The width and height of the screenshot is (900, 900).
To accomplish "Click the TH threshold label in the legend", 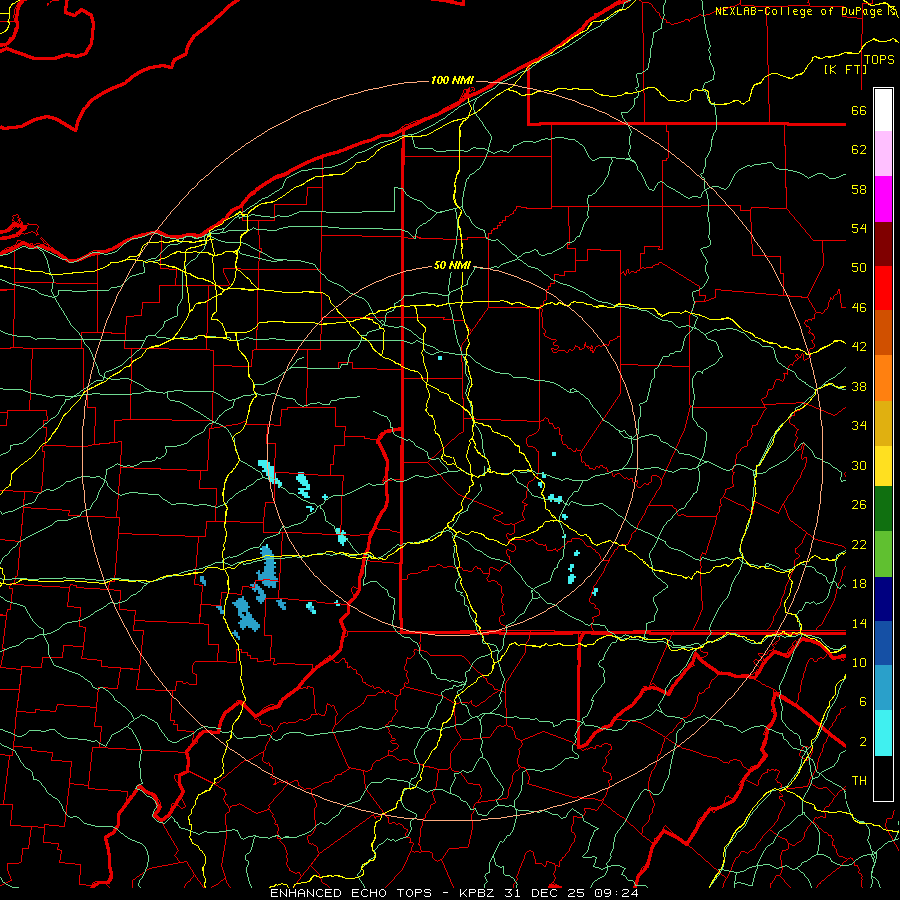I will (x=859, y=781).
